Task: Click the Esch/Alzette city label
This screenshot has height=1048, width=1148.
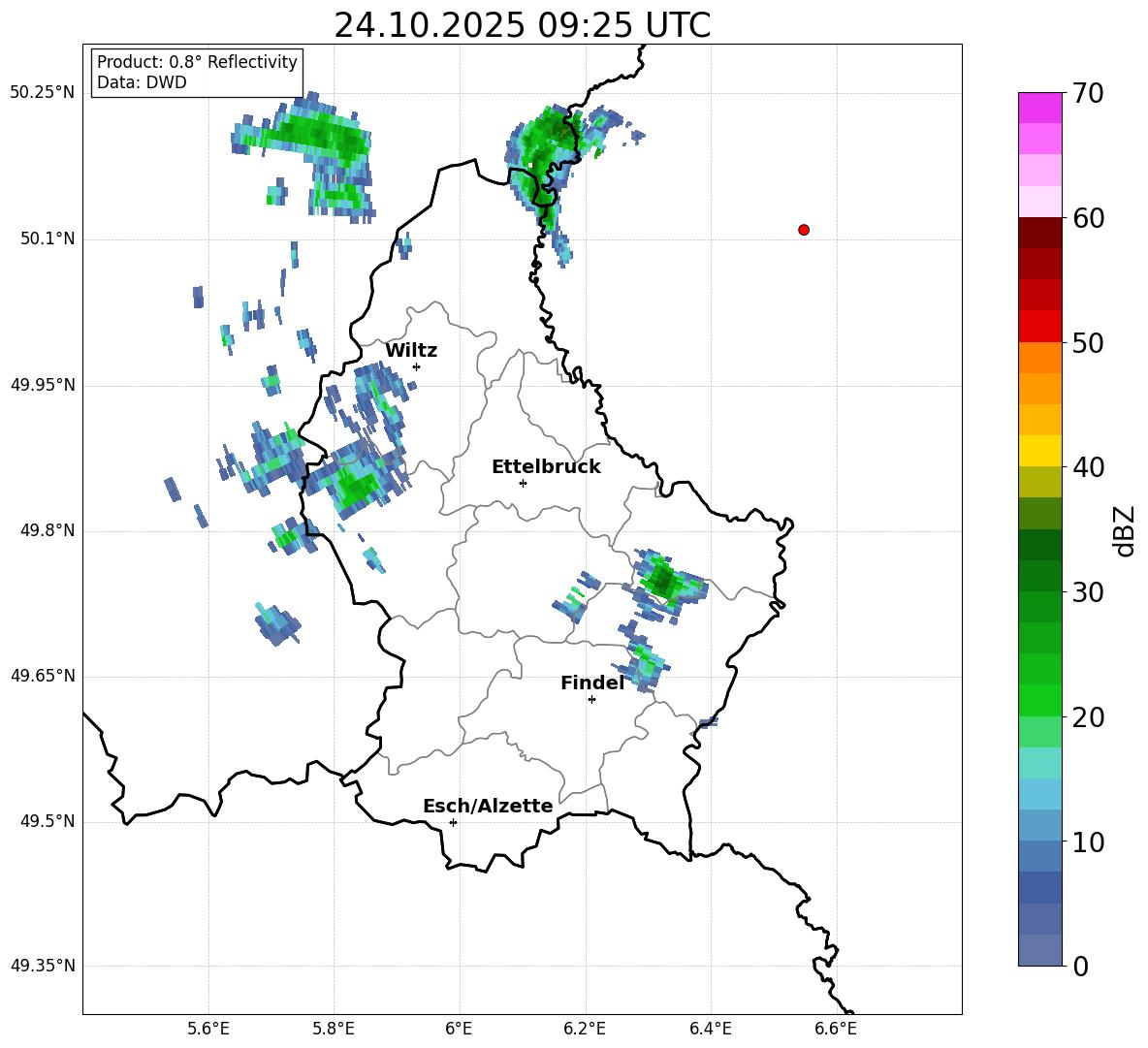Action: click(x=489, y=806)
